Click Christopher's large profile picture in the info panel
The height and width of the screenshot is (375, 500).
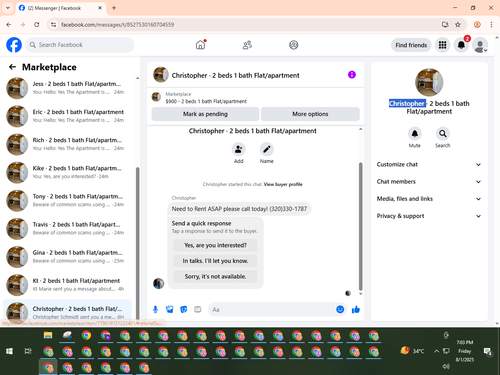pos(429,82)
